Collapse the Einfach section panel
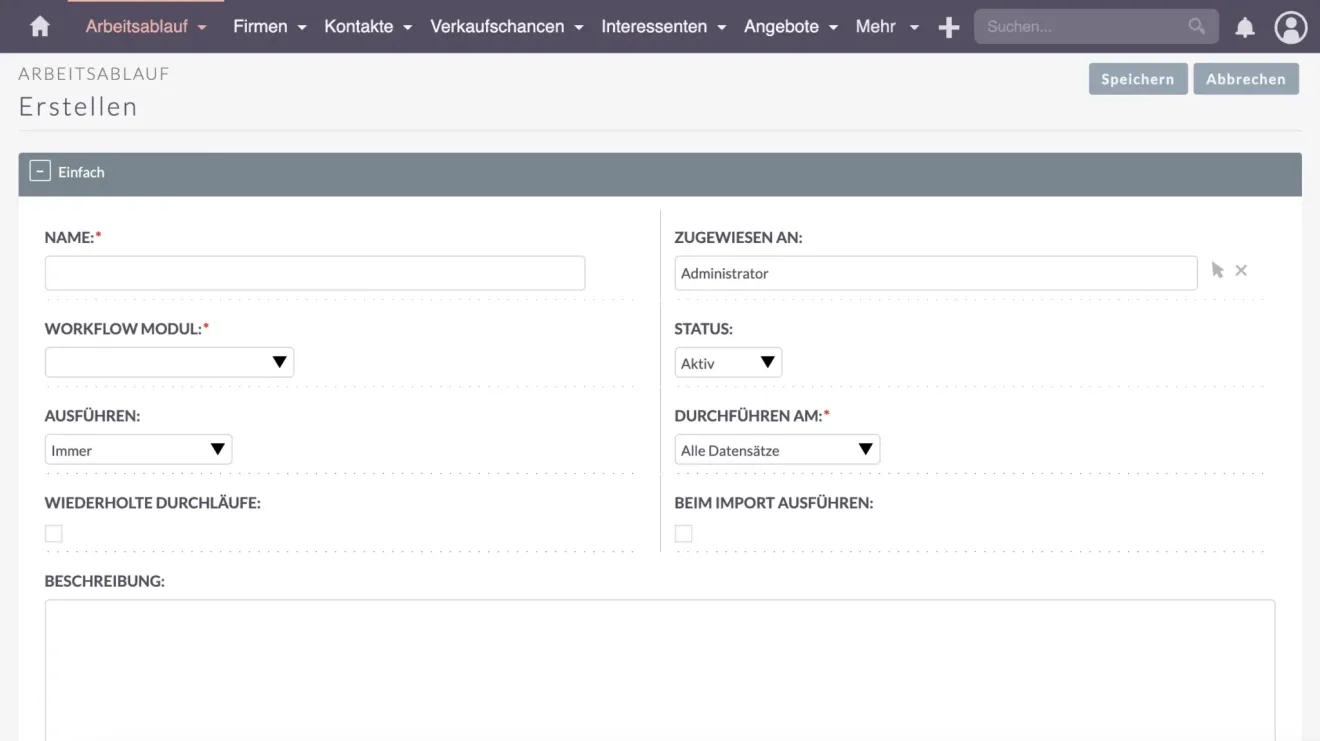This screenshot has height=741, width=1320. 40,170
